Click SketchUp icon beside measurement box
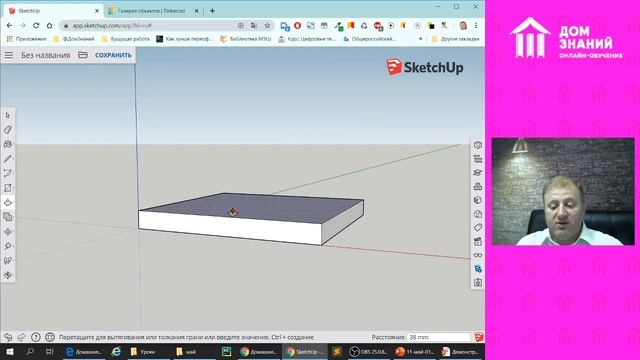The image size is (640, 360). [478, 337]
